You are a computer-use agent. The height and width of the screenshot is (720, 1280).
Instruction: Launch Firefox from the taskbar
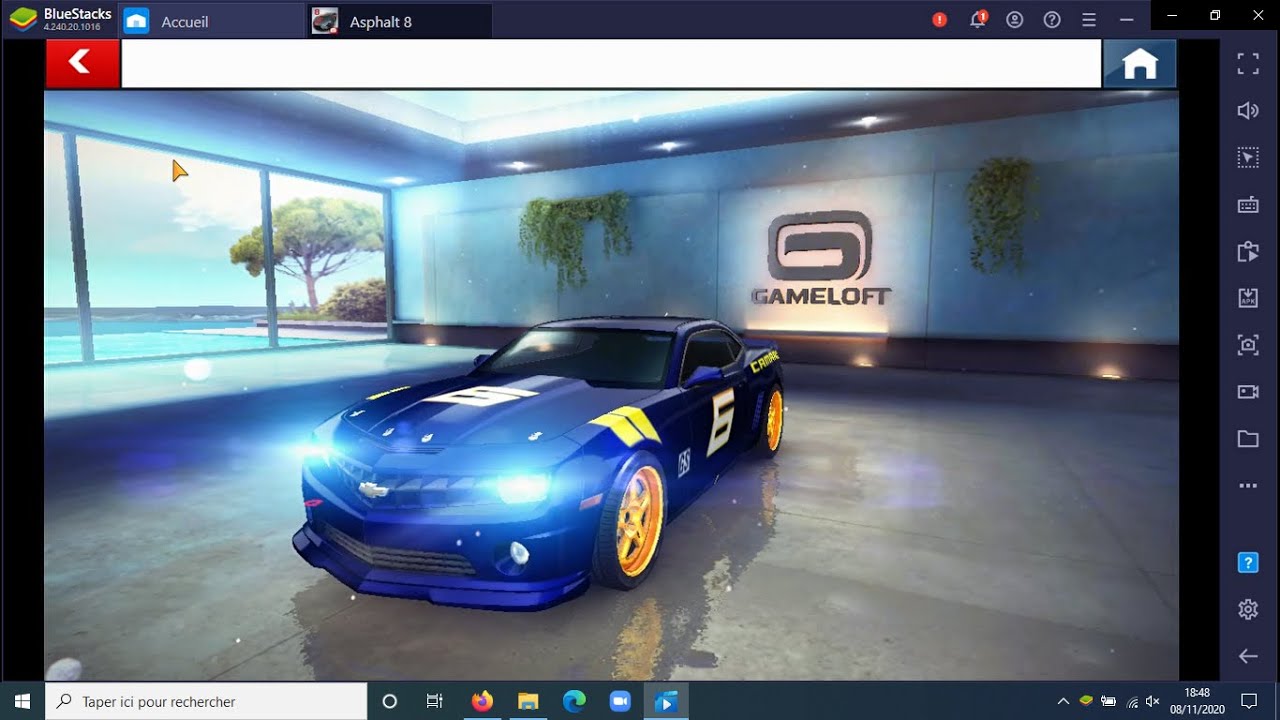tap(482, 701)
